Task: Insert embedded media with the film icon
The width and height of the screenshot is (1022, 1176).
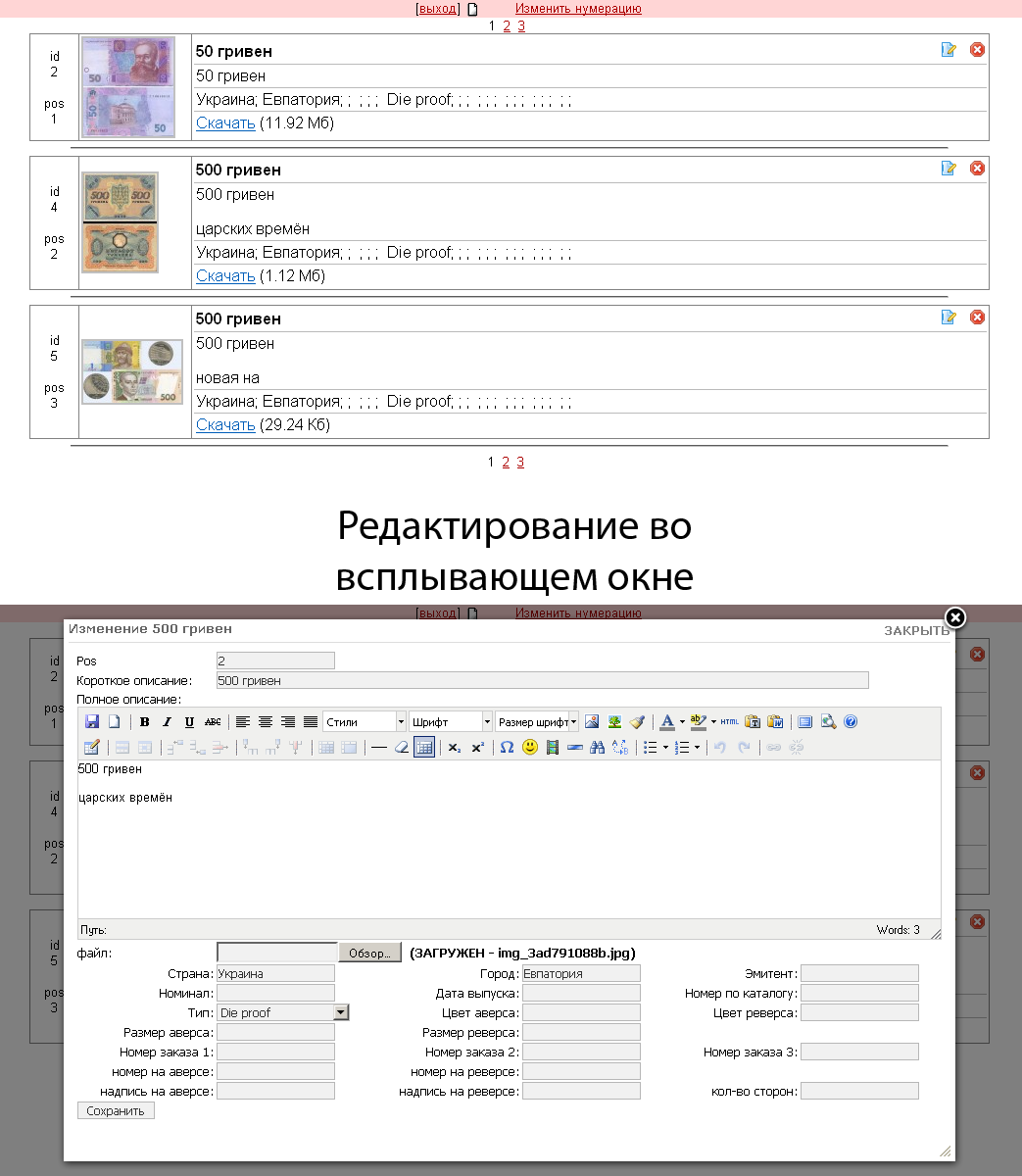Action: pyautogui.click(x=553, y=748)
